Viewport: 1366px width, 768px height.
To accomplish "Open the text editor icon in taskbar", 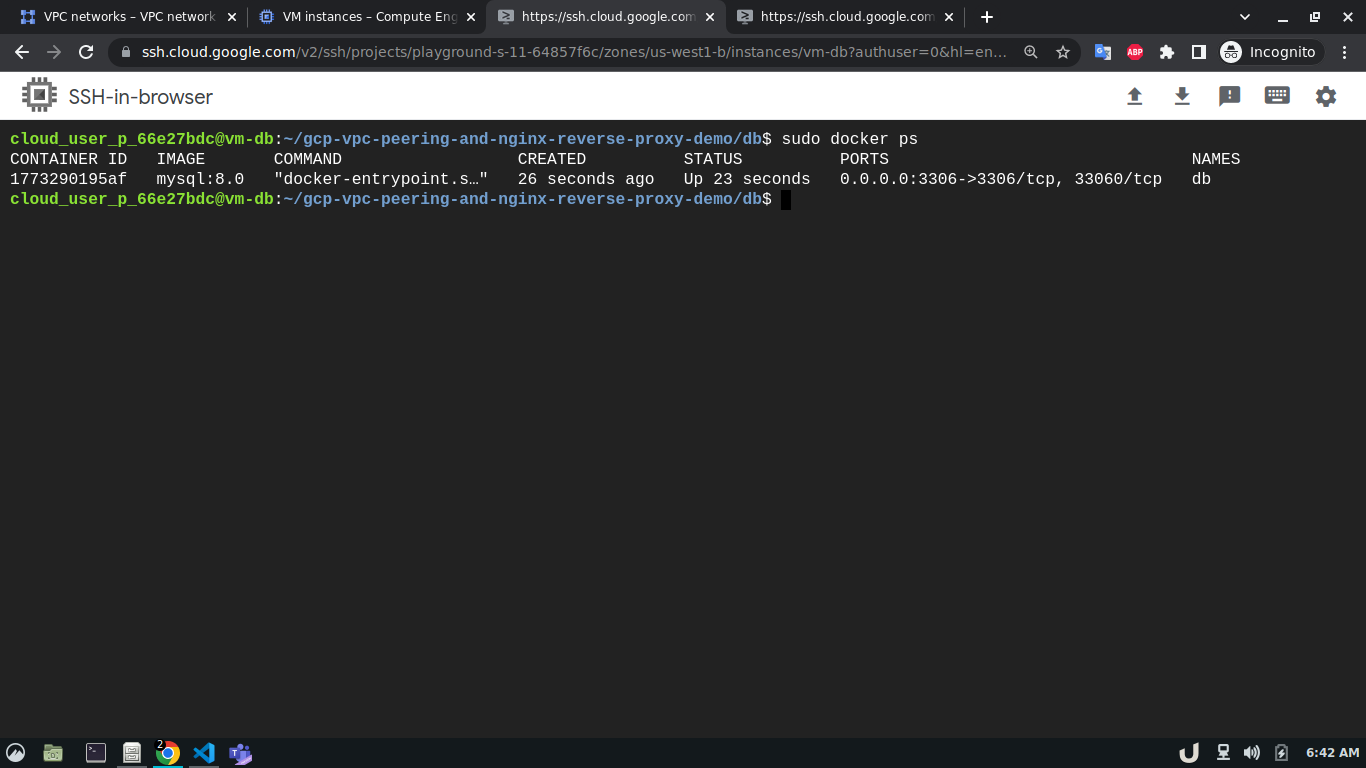I will coord(131,753).
